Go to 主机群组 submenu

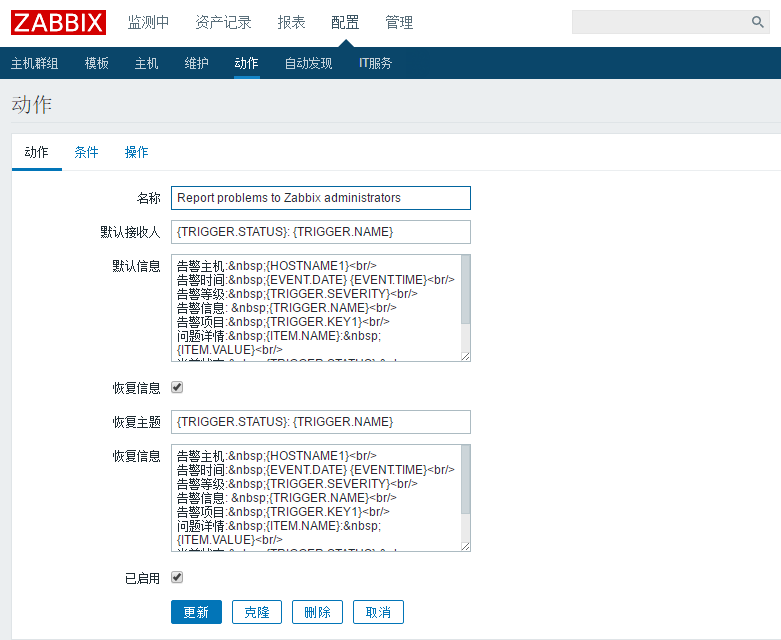(x=35, y=63)
